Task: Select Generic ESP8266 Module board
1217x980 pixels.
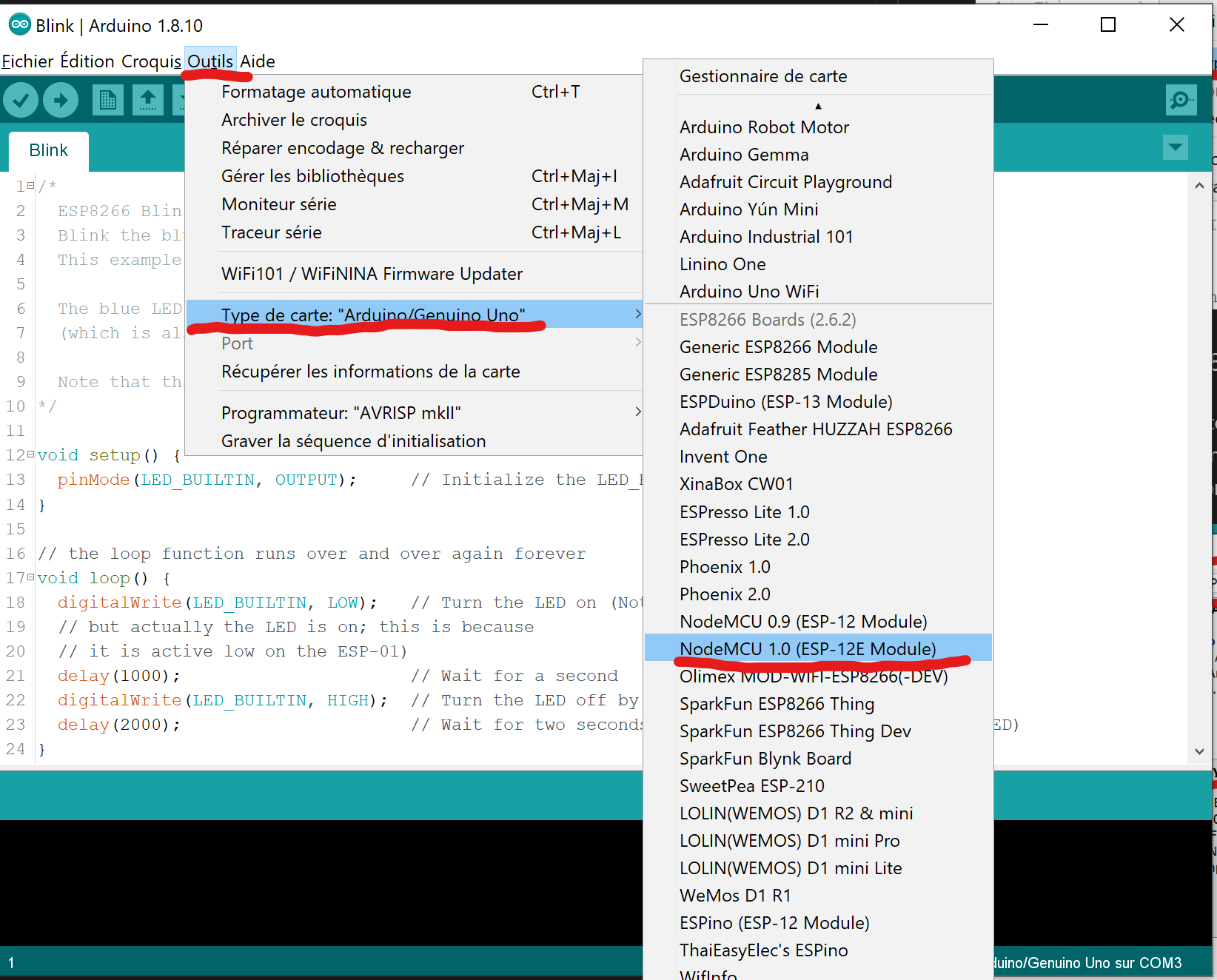Action: pyautogui.click(x=818, y=347)
